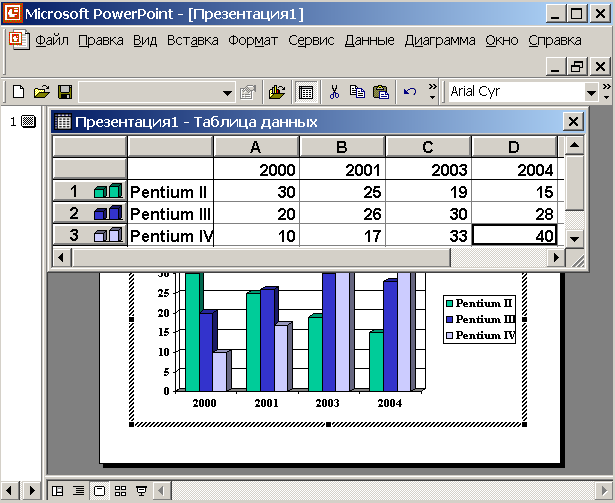
Task: Open the Arial Cyr font dropdown
Action: [x=591, y=93]
